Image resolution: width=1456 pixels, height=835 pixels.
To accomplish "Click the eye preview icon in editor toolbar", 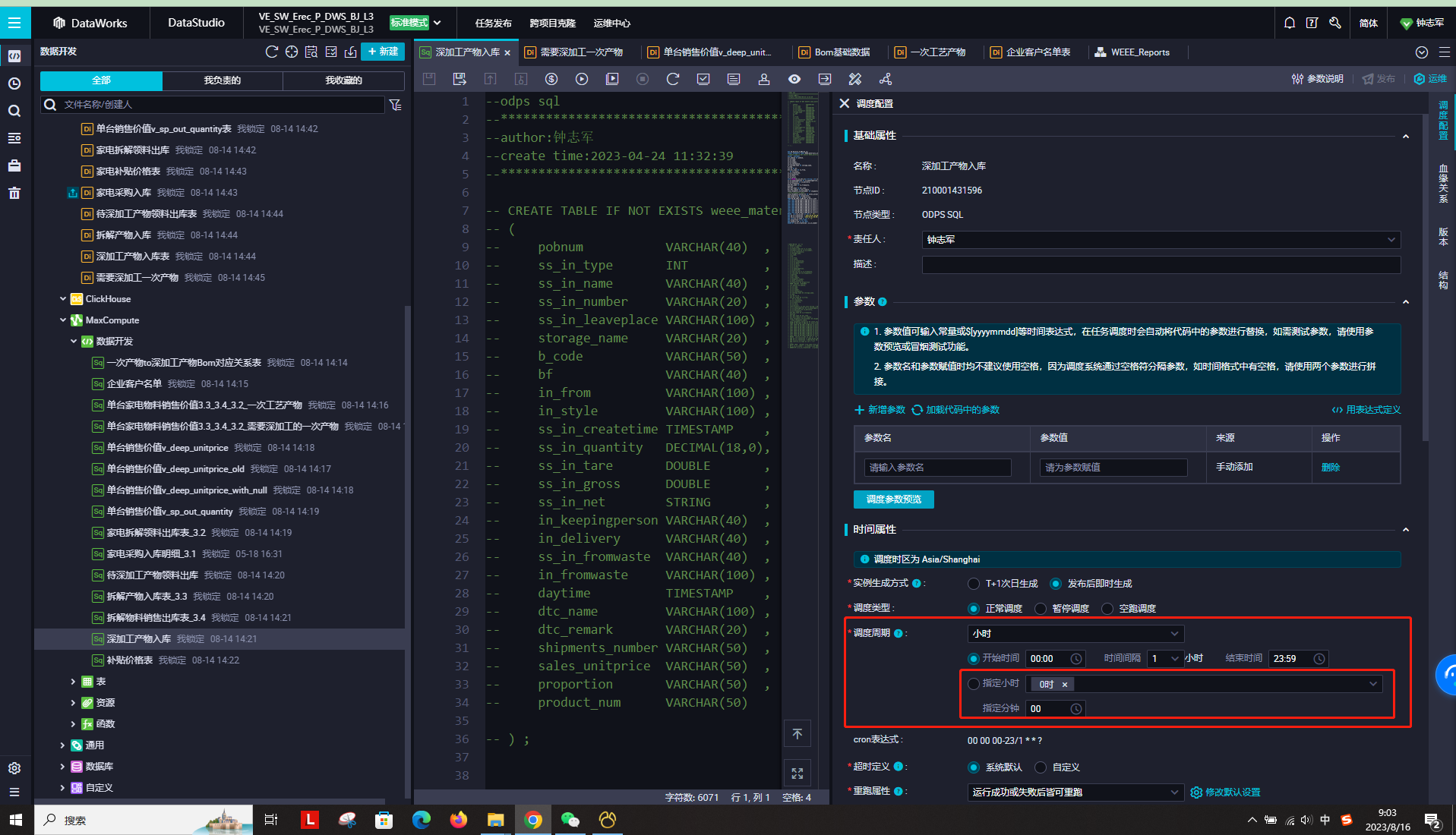I will tap(794, 79).
